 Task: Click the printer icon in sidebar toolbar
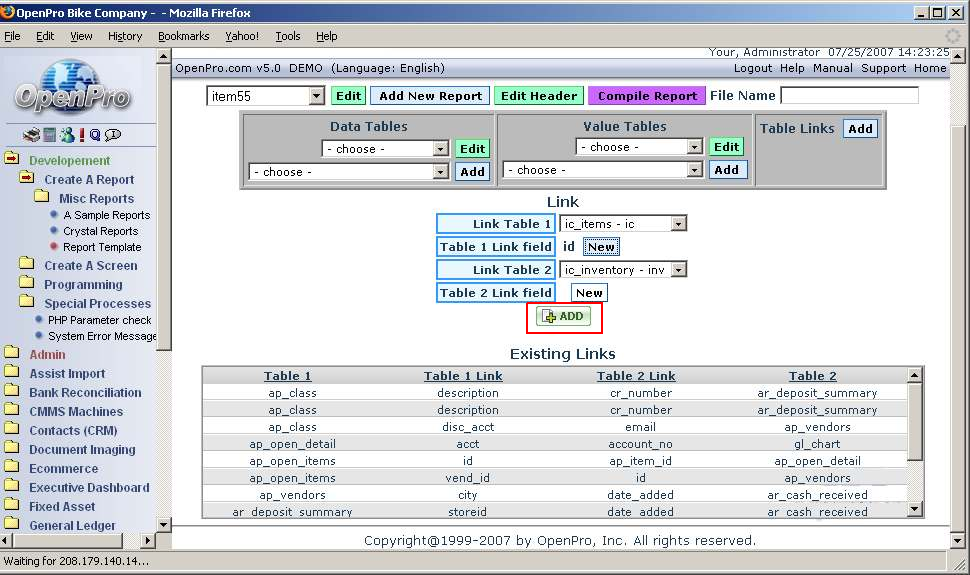(31, 135)
